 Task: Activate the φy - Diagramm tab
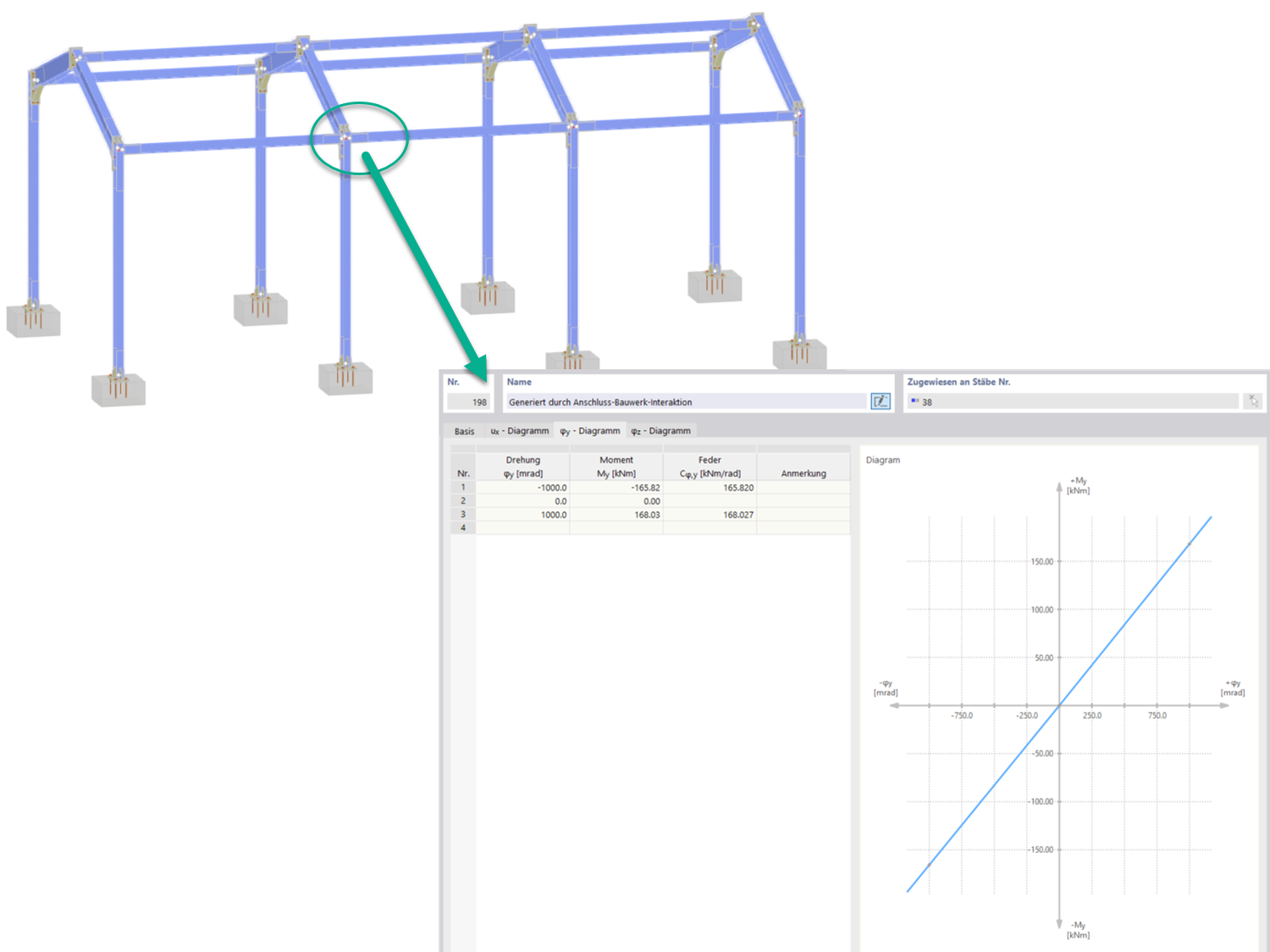pyautogui.click(x=591, y=431)
